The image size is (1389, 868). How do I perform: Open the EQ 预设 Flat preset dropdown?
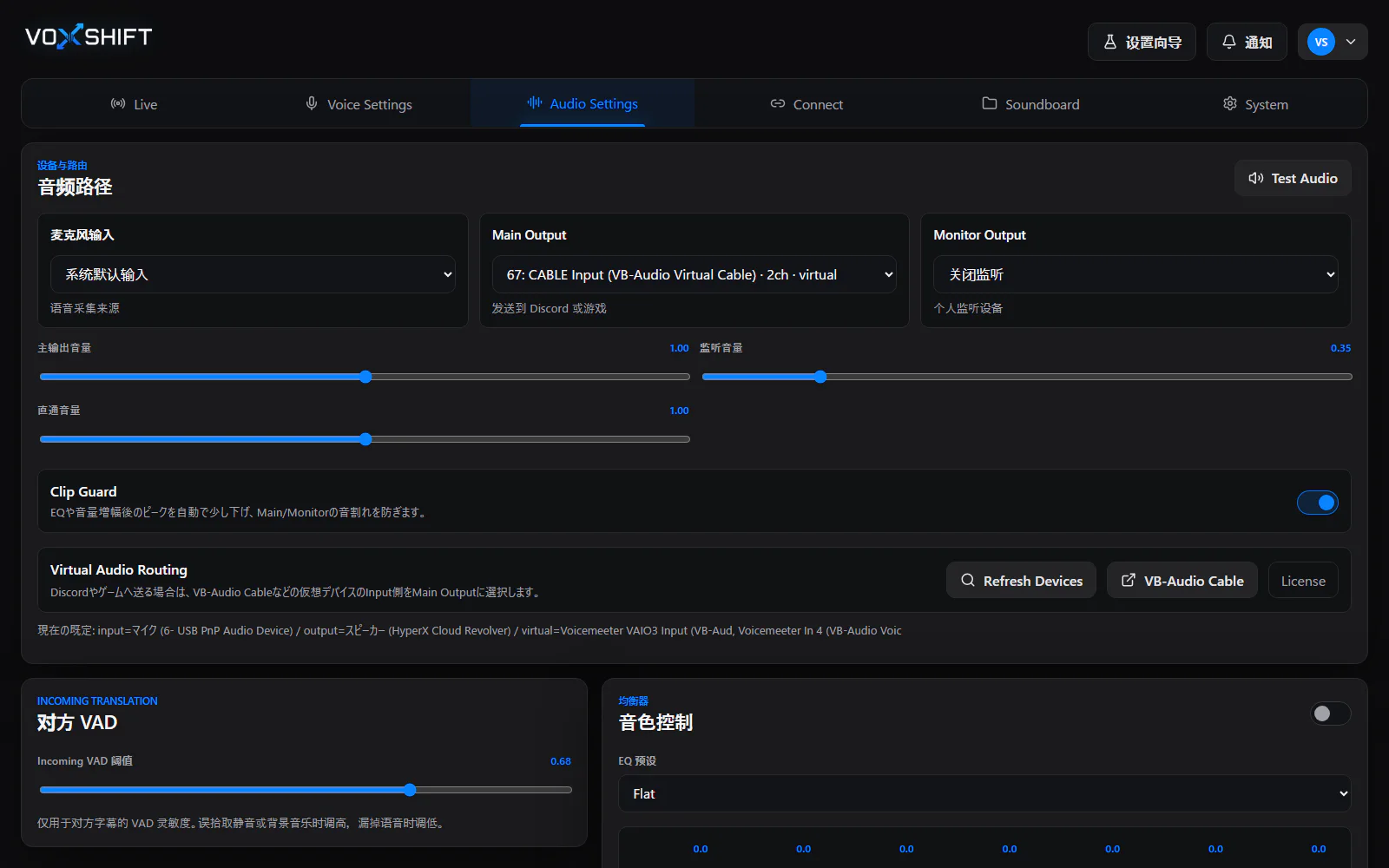(984, 793)
